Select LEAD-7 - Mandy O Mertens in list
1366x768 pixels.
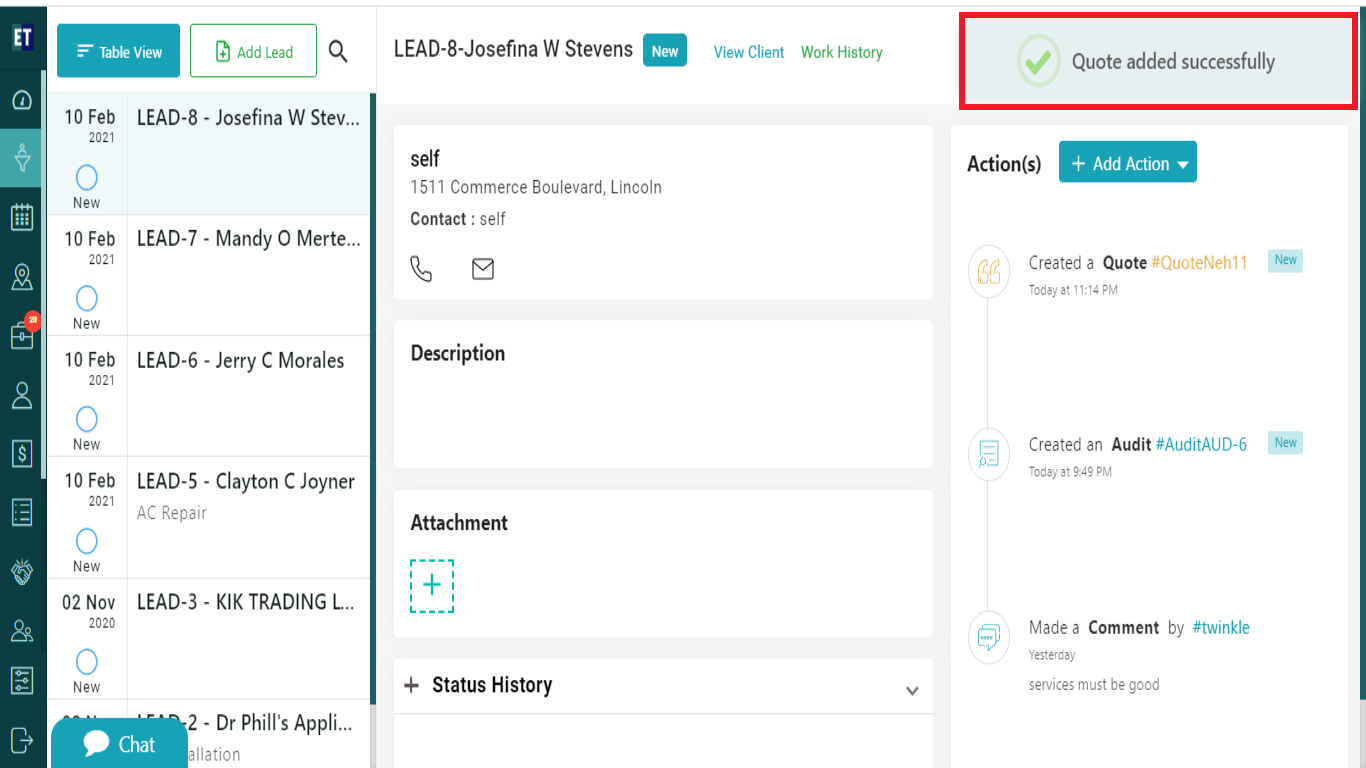coord(208,276)
